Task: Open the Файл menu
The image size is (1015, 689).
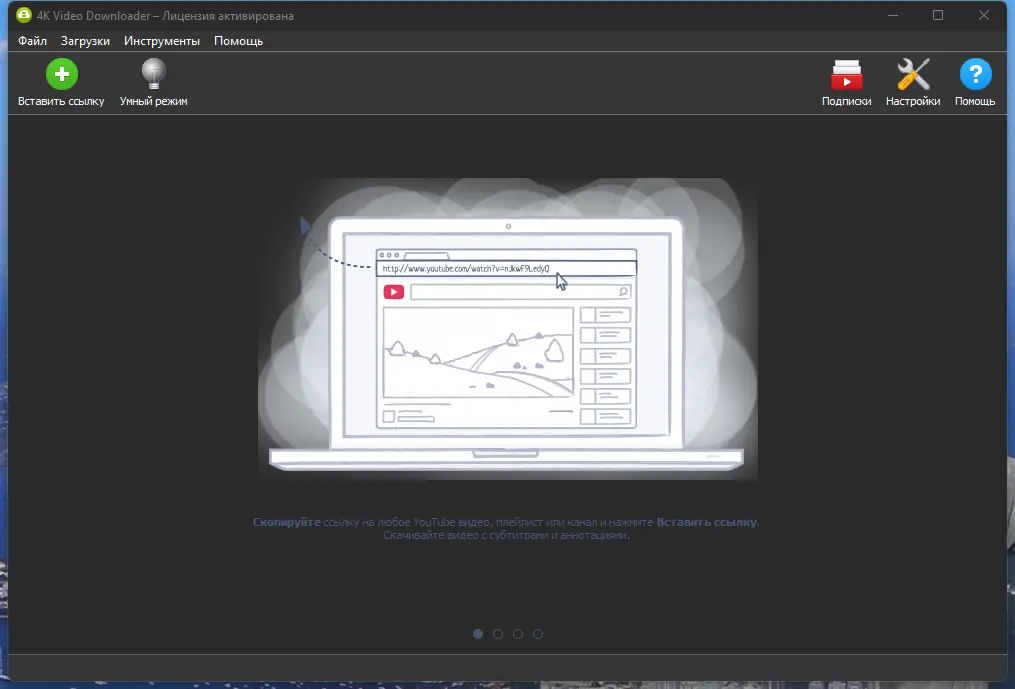Action: pyautogui.click(x=32, y=41)
